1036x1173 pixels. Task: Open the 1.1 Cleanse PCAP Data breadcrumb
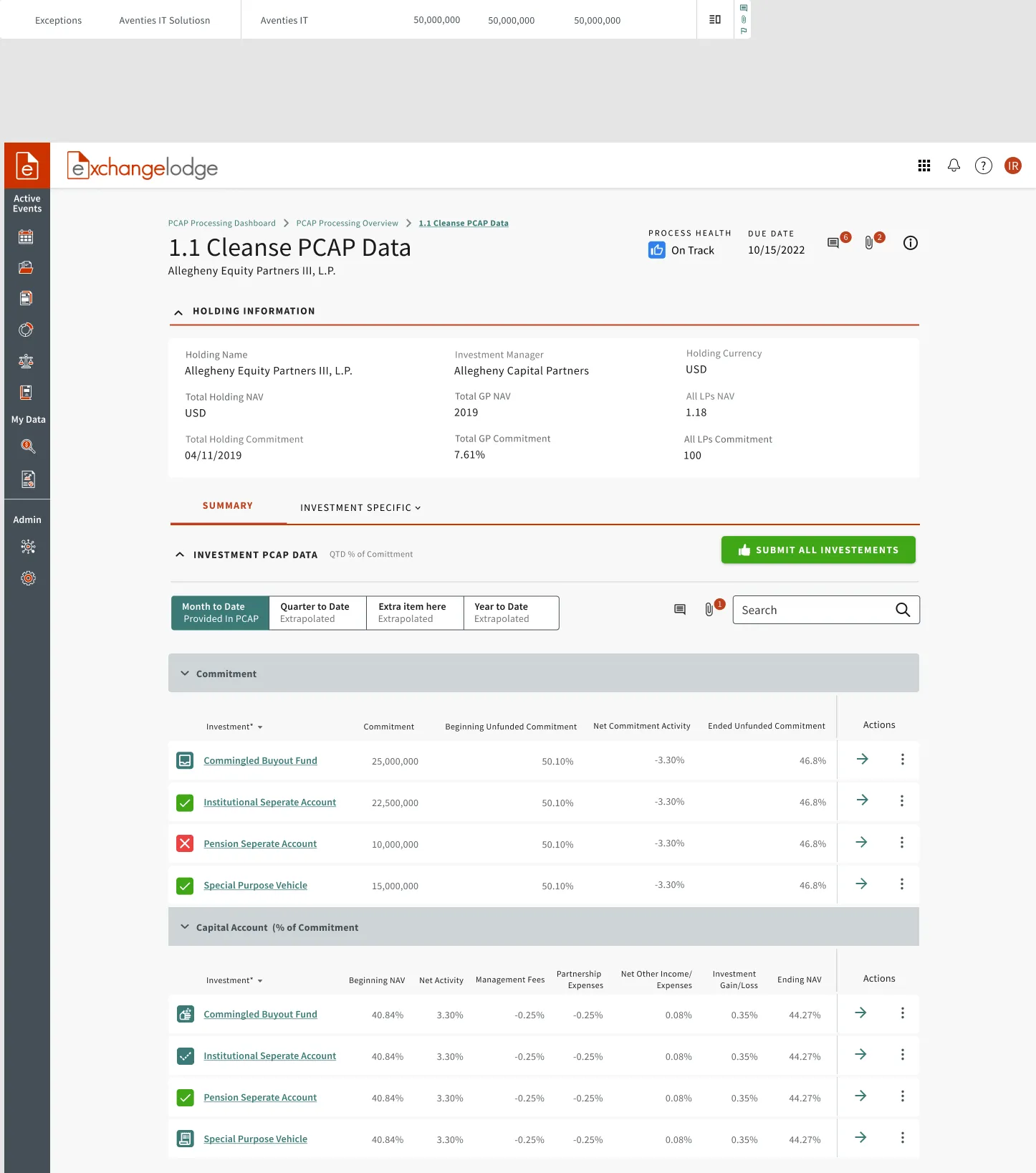tap(464, 223)
